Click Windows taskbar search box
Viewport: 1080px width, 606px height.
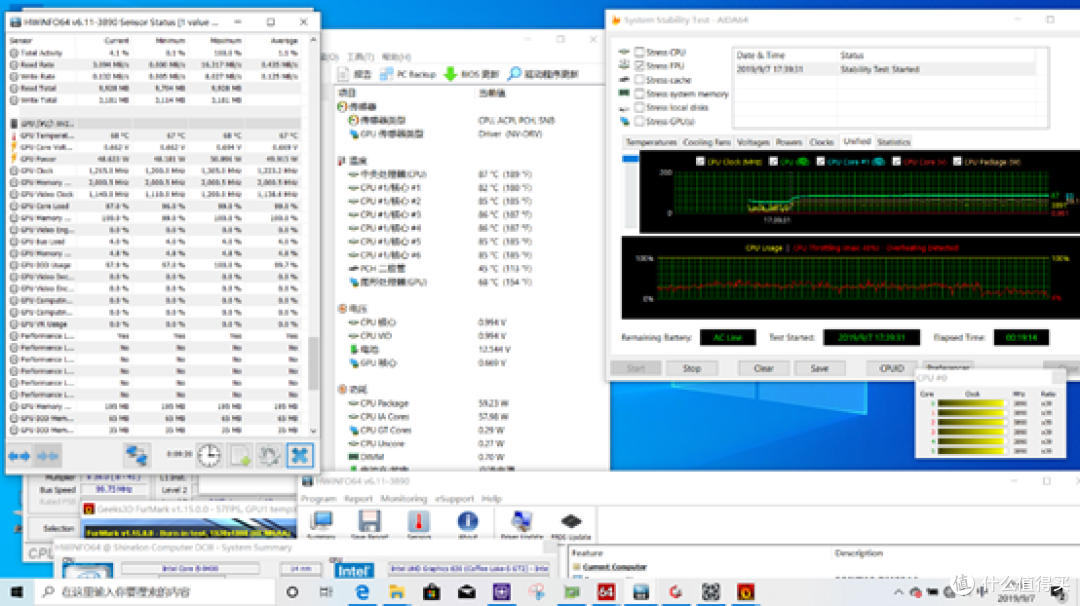pos(155,592)
